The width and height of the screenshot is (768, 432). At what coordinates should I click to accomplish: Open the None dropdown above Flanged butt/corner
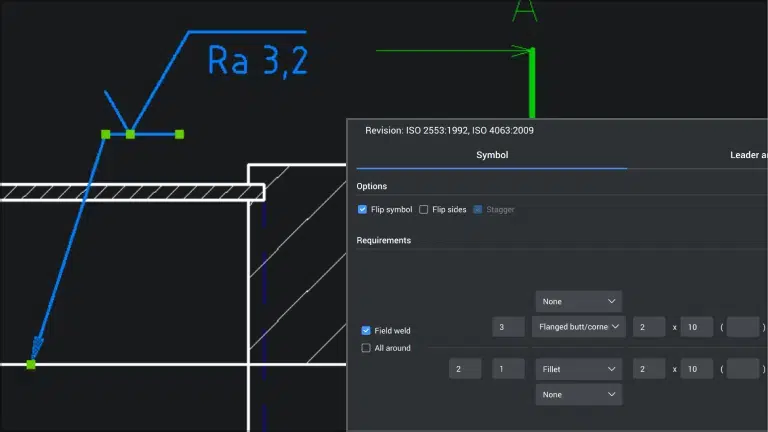tap(578, 301)
